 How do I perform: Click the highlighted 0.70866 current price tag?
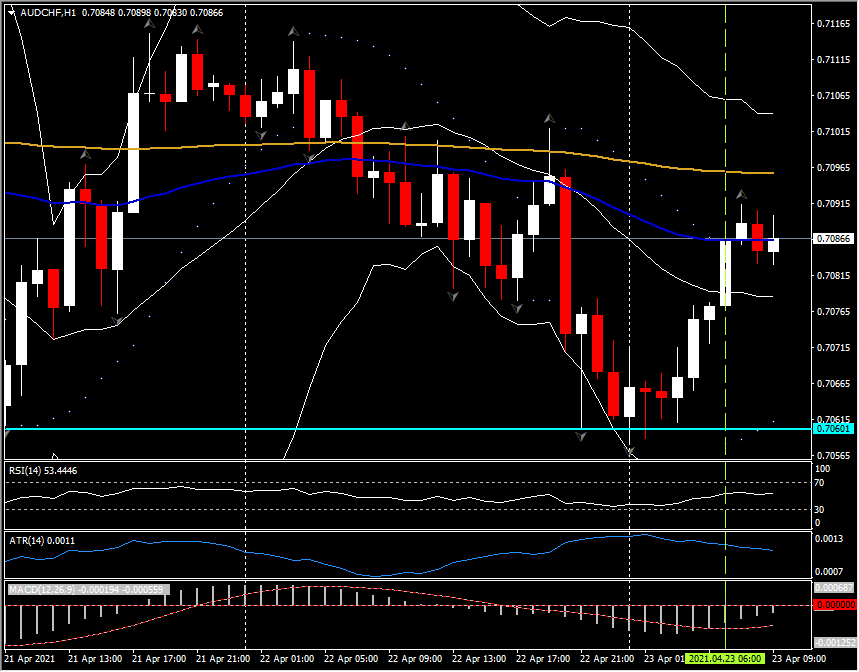833,240
